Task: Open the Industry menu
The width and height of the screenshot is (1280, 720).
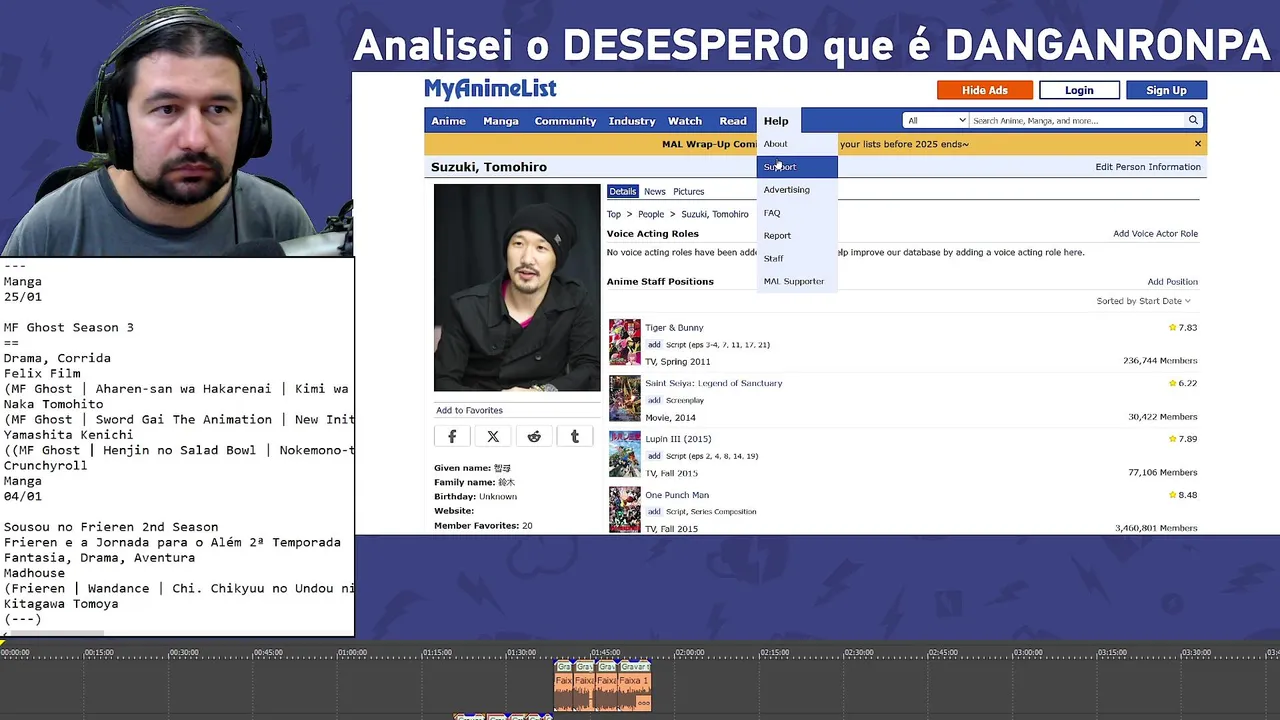Action: 632,121
